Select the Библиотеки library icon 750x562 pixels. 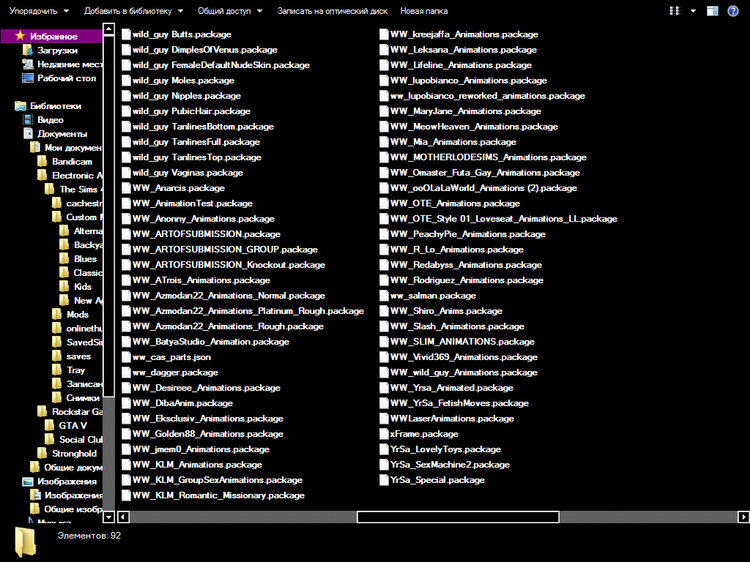pos(20,106)
